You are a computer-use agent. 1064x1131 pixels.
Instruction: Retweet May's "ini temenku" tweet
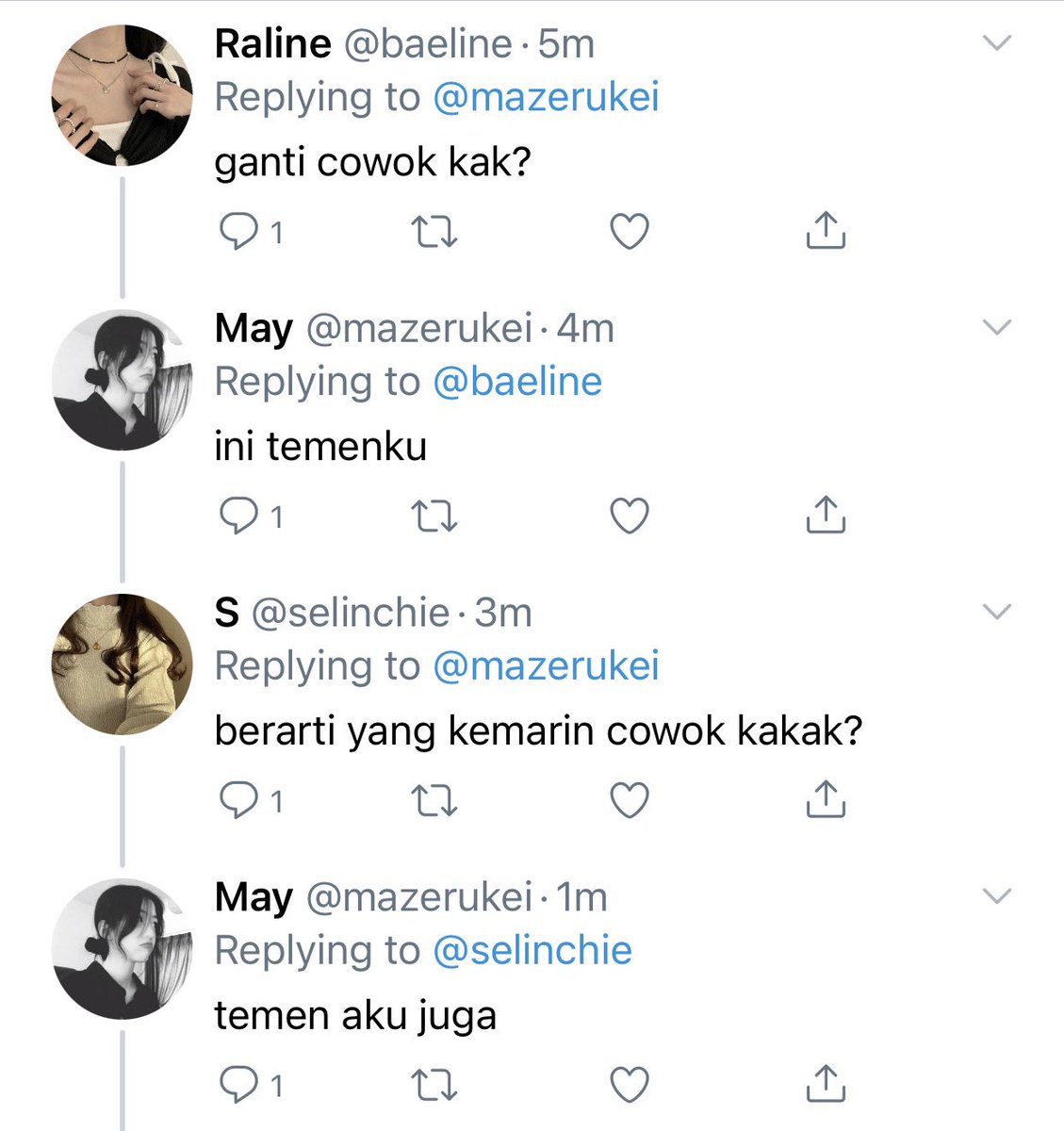pos(435,516)
